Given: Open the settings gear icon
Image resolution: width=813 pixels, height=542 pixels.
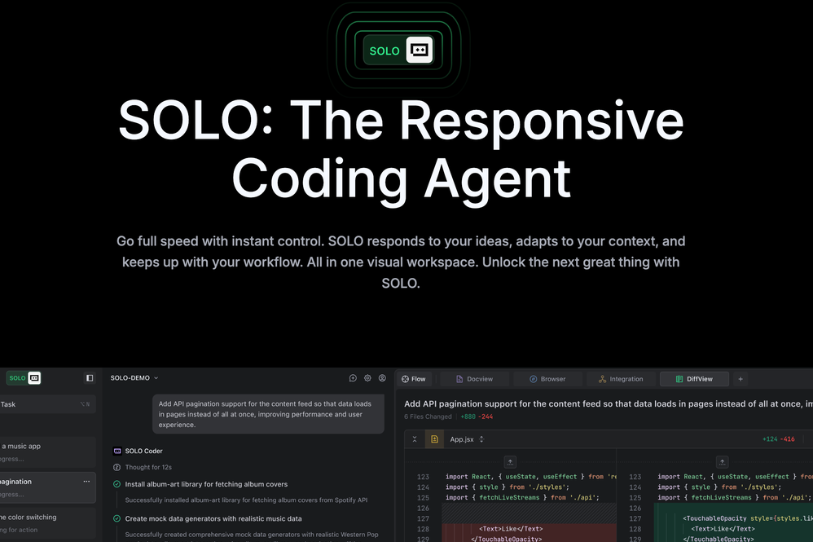Looking at the screenshot, I should click(x=368, y=378).
